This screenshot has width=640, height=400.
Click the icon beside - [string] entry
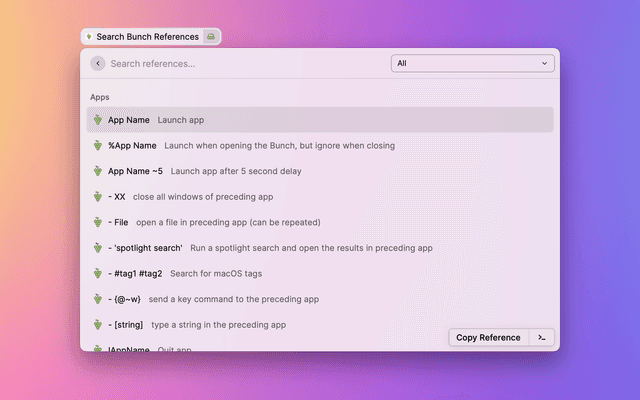97,325
